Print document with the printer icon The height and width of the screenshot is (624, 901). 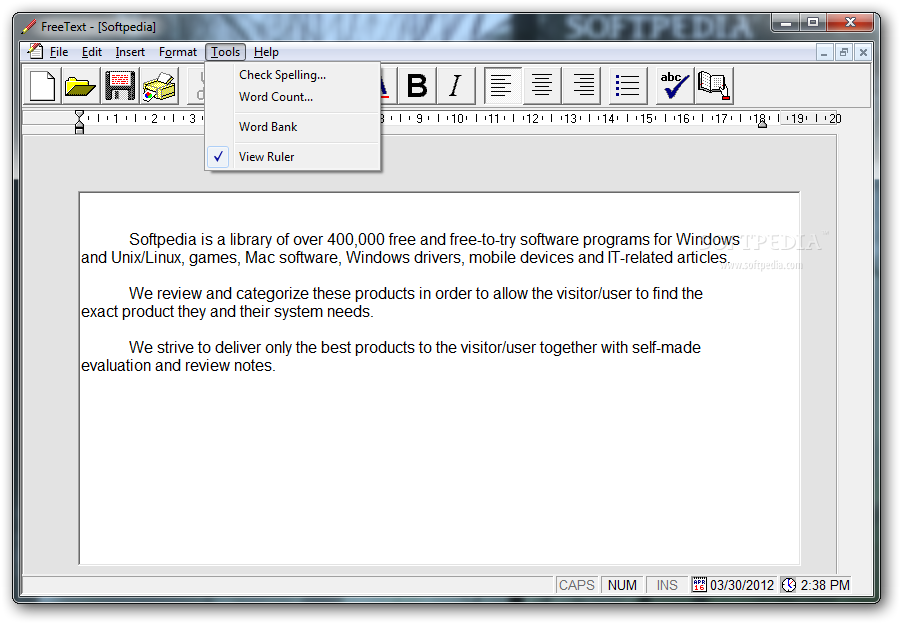pyautogui.click(x=159, y=86)
